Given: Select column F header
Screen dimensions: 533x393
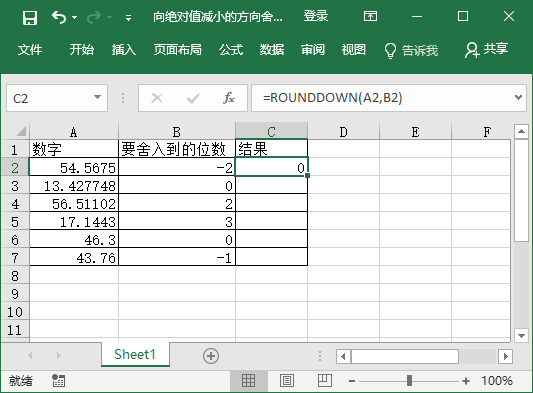Looking at the screenshot, I should click(x=481, y=131).
